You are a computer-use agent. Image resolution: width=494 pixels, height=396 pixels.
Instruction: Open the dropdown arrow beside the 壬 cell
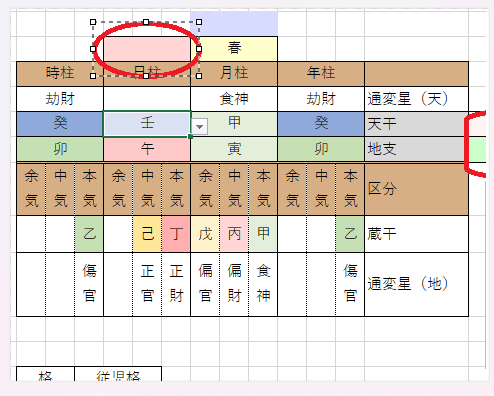coord(200,126)
